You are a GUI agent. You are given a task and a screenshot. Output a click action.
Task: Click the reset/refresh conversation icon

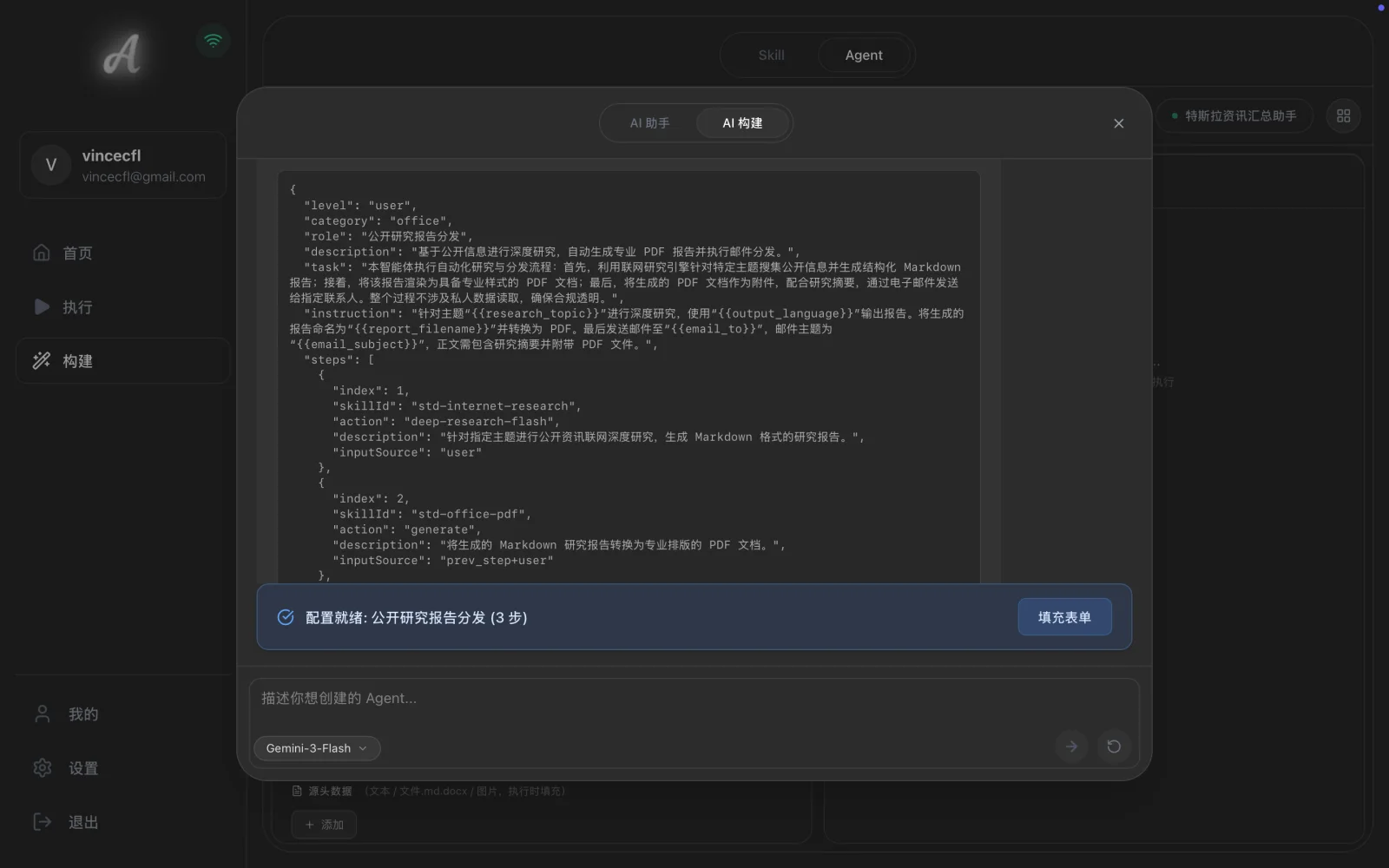point(1114,746)
